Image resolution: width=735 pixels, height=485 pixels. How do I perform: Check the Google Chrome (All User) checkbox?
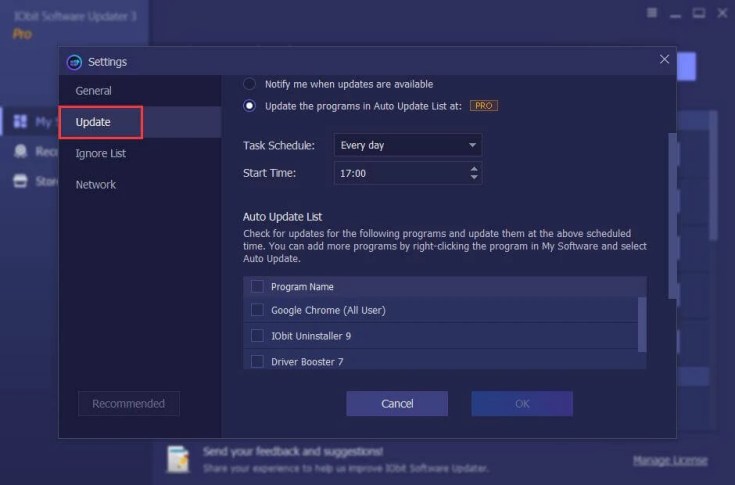[x=257, y=310]
